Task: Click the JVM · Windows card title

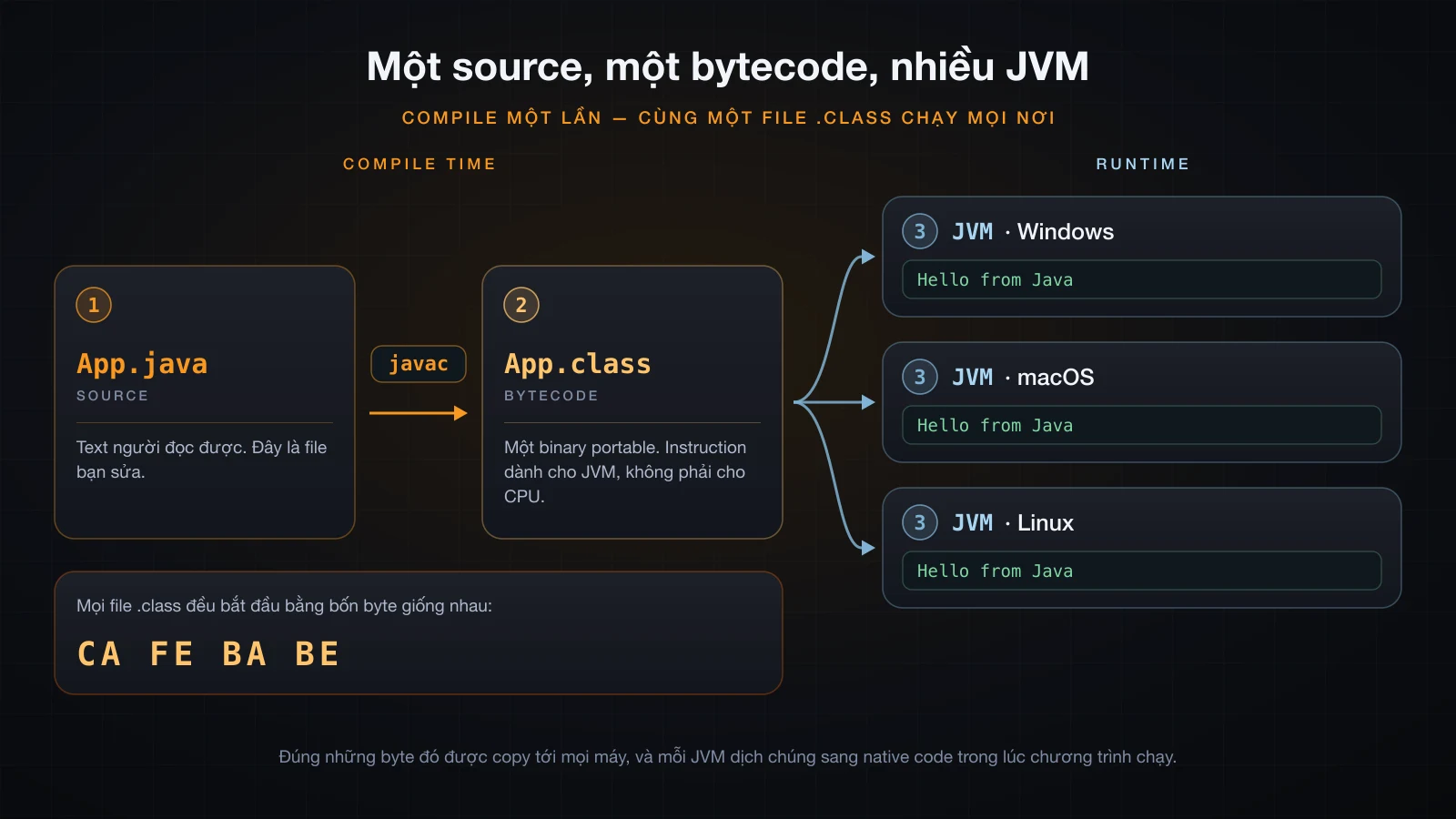Action: [x=1033, y=231]
